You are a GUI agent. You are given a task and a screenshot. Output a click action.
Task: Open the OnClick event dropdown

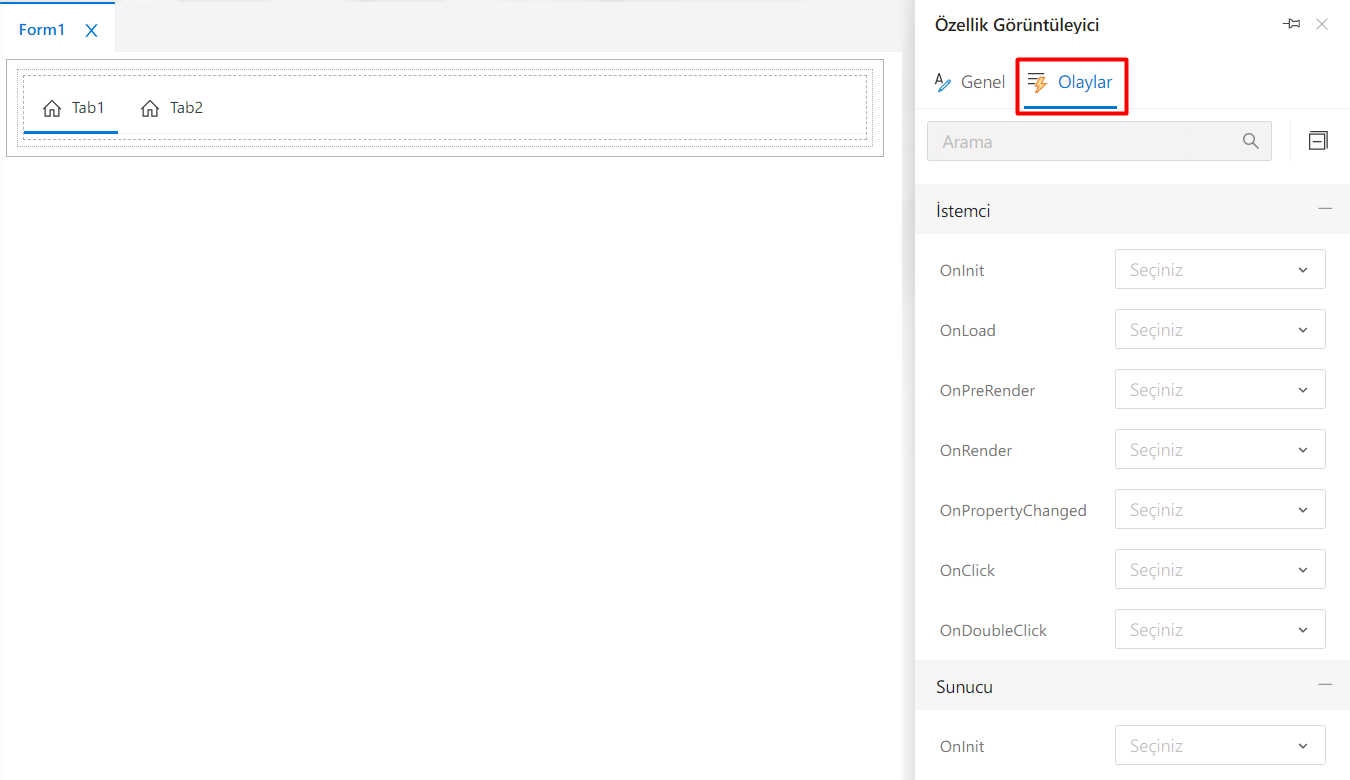(1219, 570)
